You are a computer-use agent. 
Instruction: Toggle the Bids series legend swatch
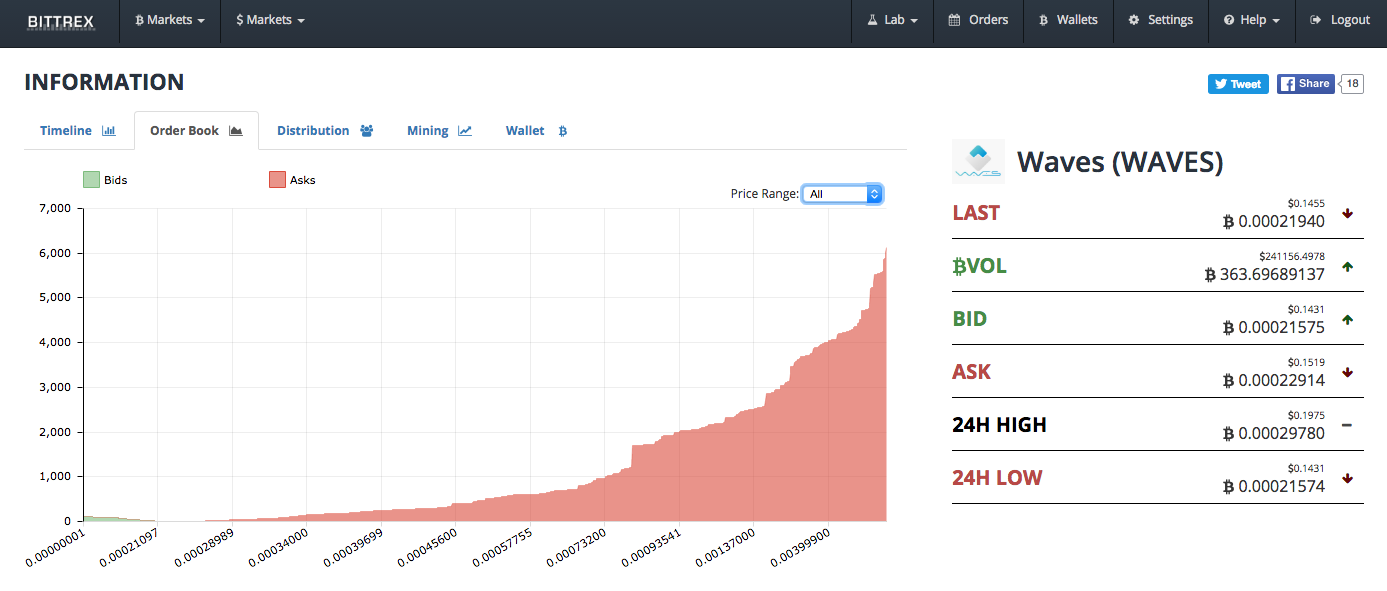coord(91,180)
